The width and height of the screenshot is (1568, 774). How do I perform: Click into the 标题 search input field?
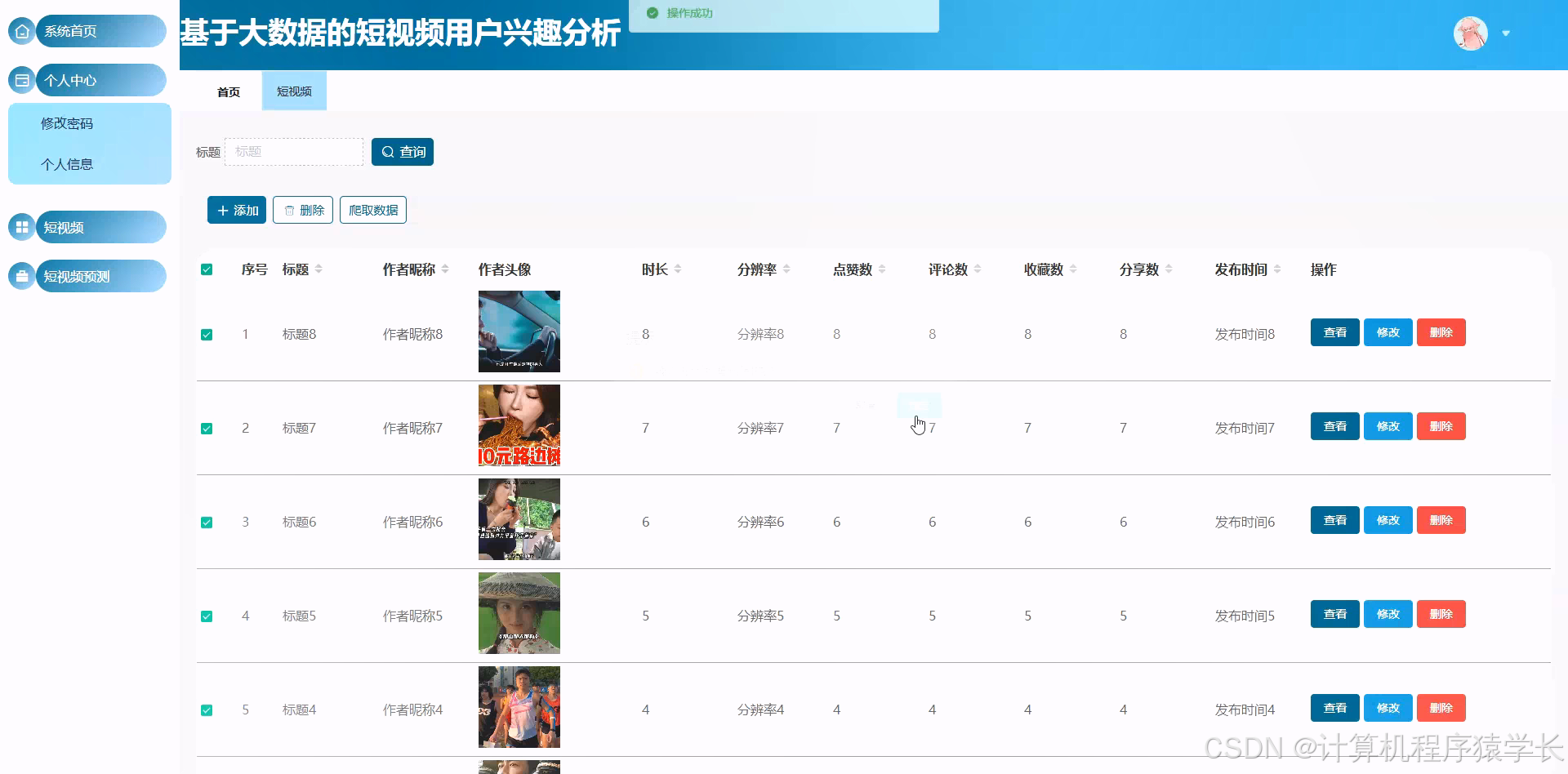294,151
